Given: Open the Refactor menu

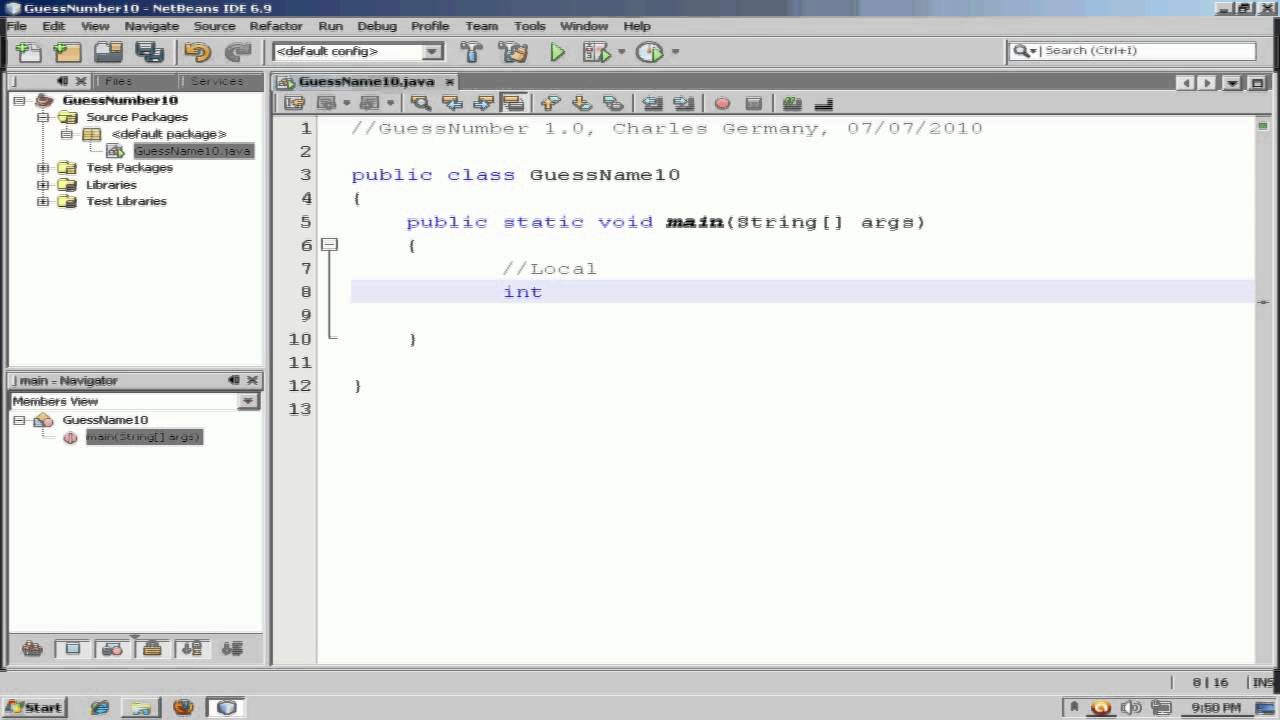Looking at the screenshot, I should (276, 26).
